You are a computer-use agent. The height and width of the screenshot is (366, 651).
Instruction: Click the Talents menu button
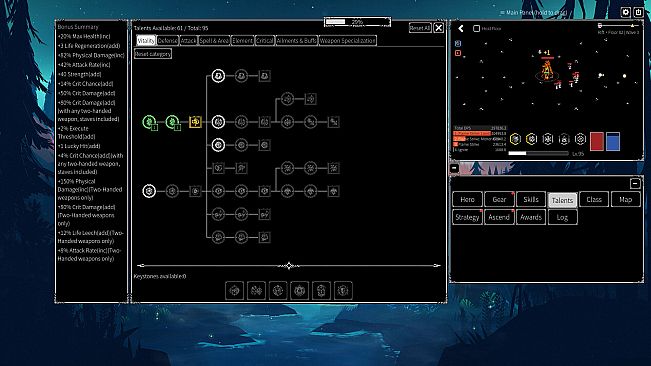562,200
